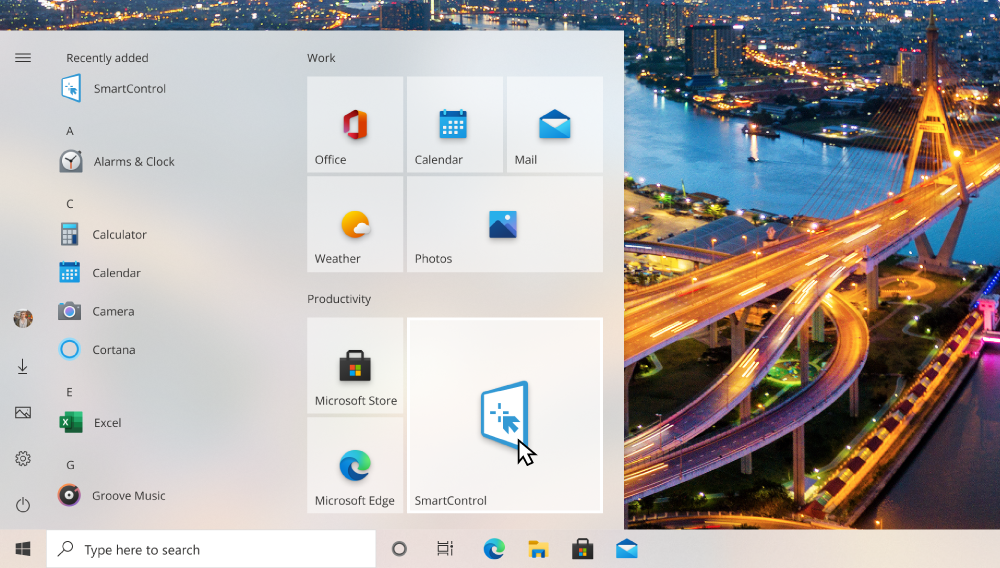Launch Excel from app list
This screenshot has height=568, width=1000.
click(90, 423)
